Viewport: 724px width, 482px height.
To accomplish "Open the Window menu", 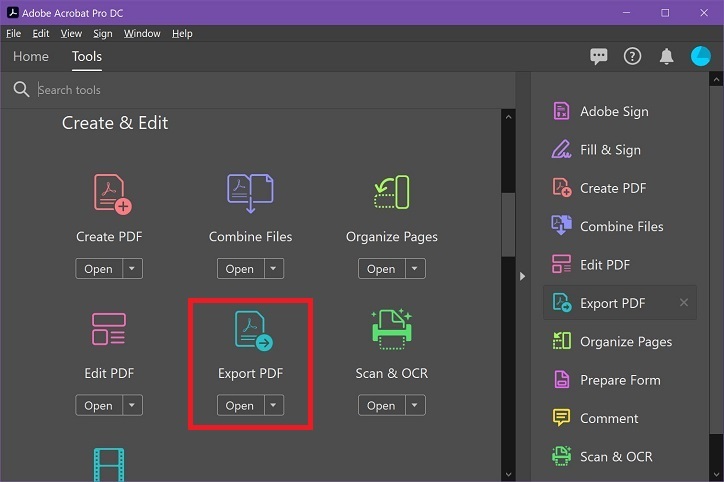I will coord(142,34).
